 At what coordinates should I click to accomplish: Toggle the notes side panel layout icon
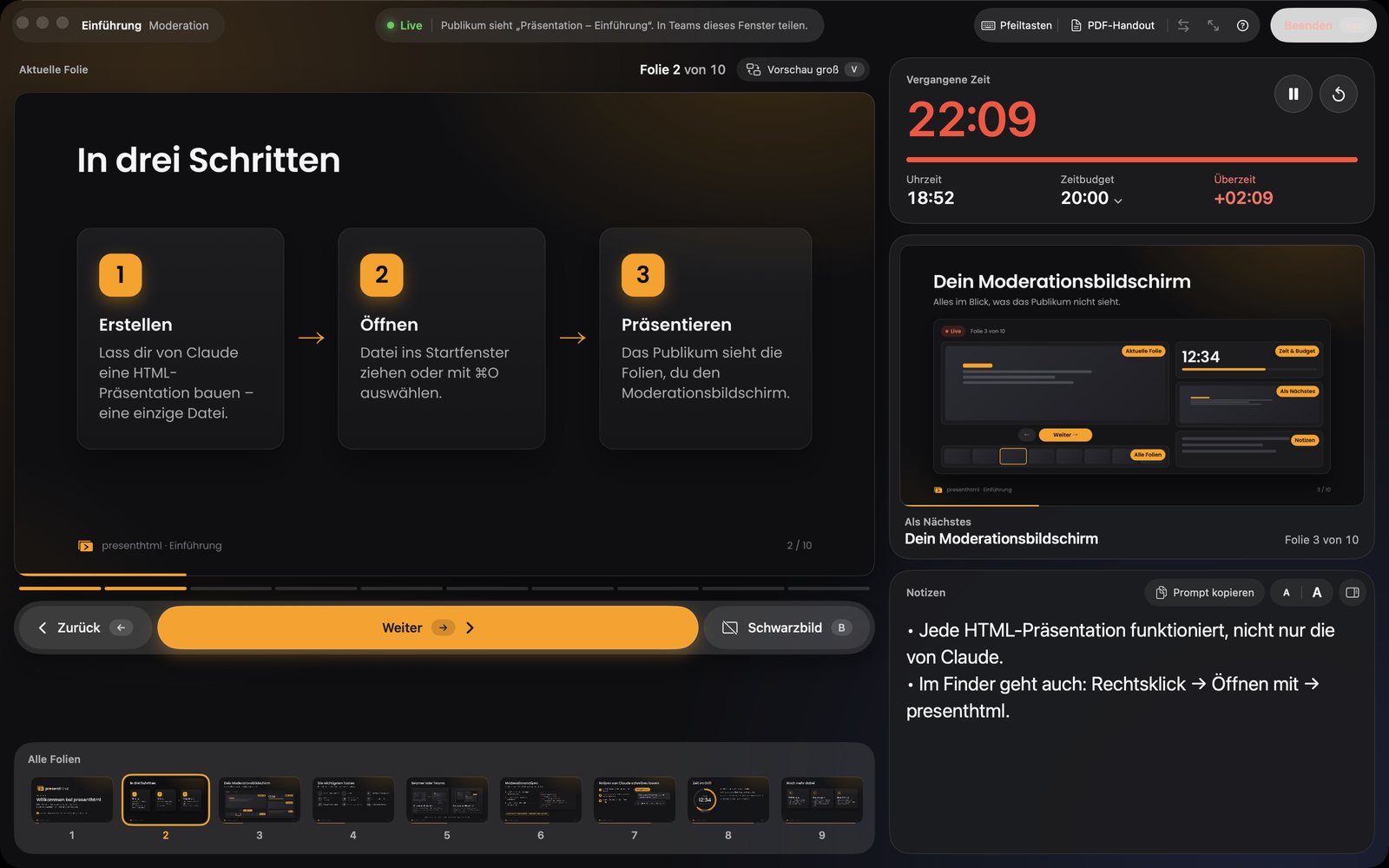1352,593
